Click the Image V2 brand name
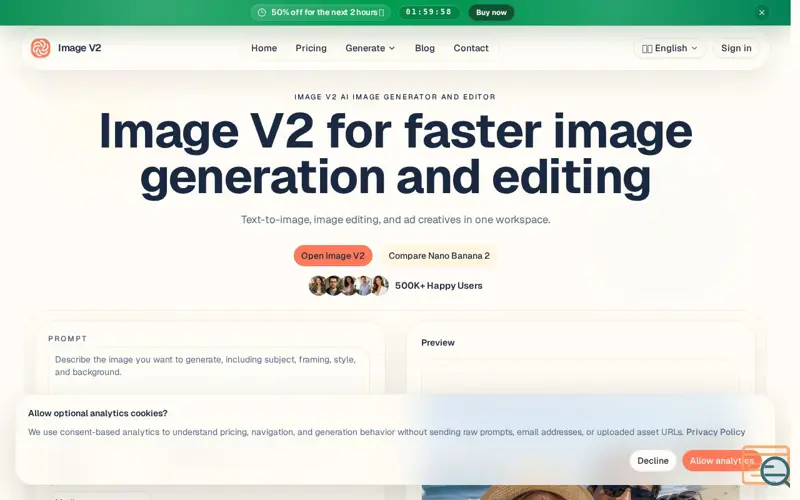This screenshot has width=800, height=500. pyautogui.click(x=80, y=48)
